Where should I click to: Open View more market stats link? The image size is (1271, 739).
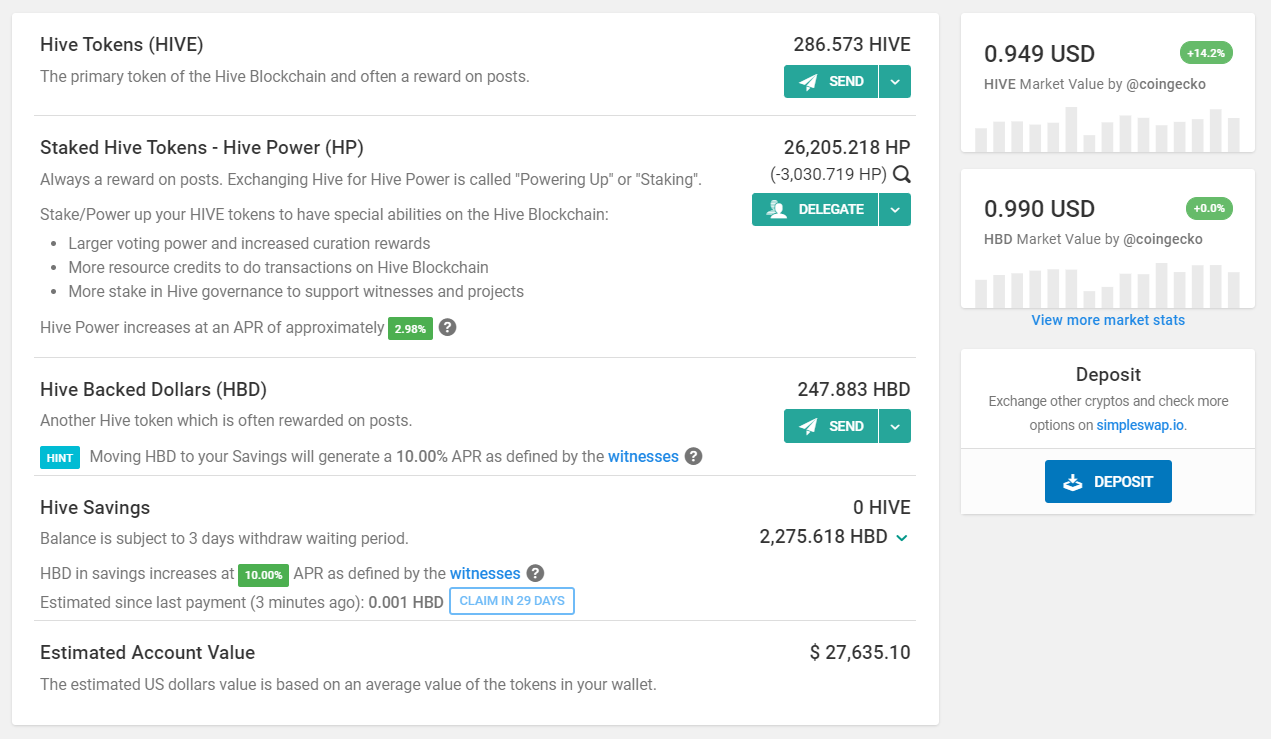click(1108, 320)
